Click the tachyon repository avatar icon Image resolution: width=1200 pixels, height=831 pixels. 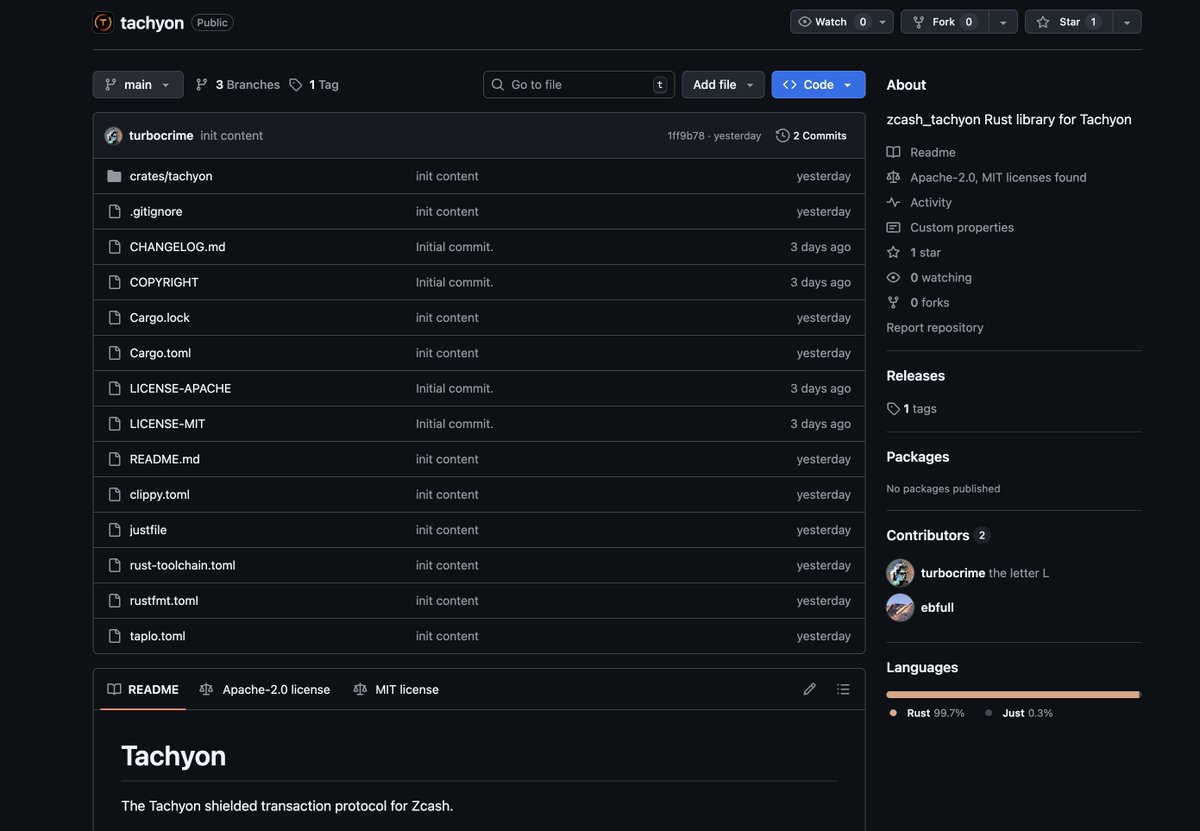(x=103, y=22)
